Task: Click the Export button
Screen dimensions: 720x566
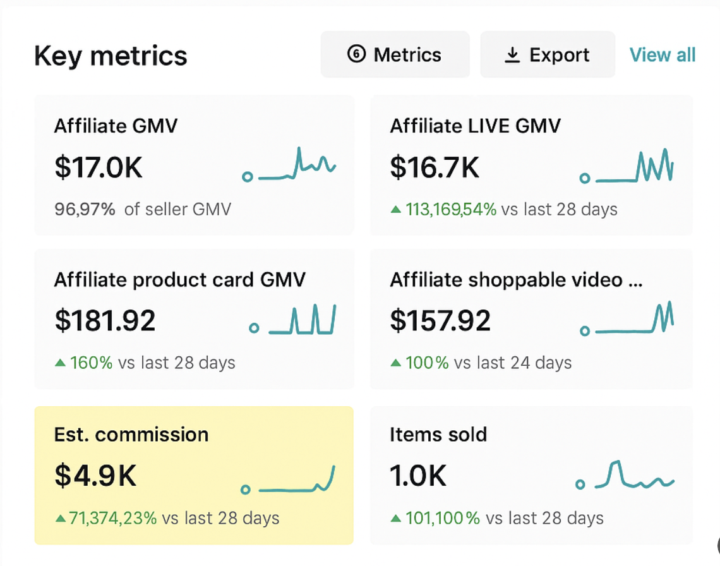Action: (x=546, y=55)
